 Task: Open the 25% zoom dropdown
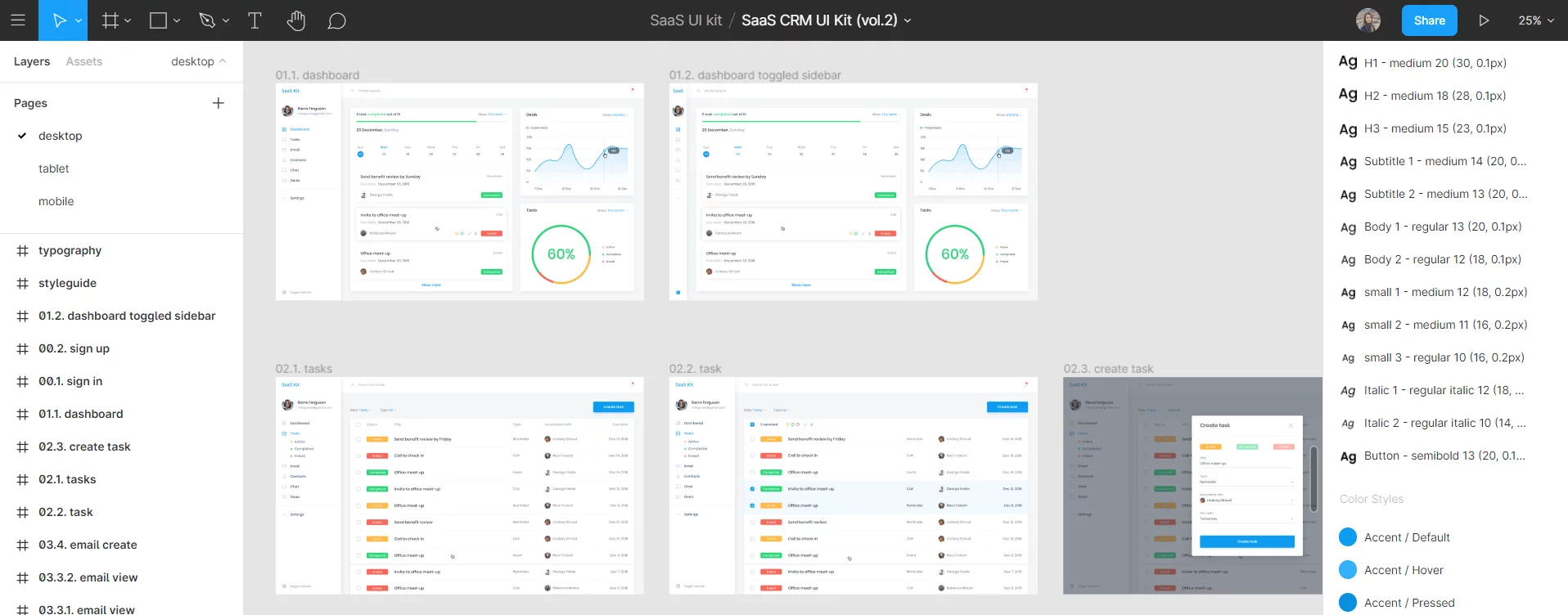[x=1536, y=20]
